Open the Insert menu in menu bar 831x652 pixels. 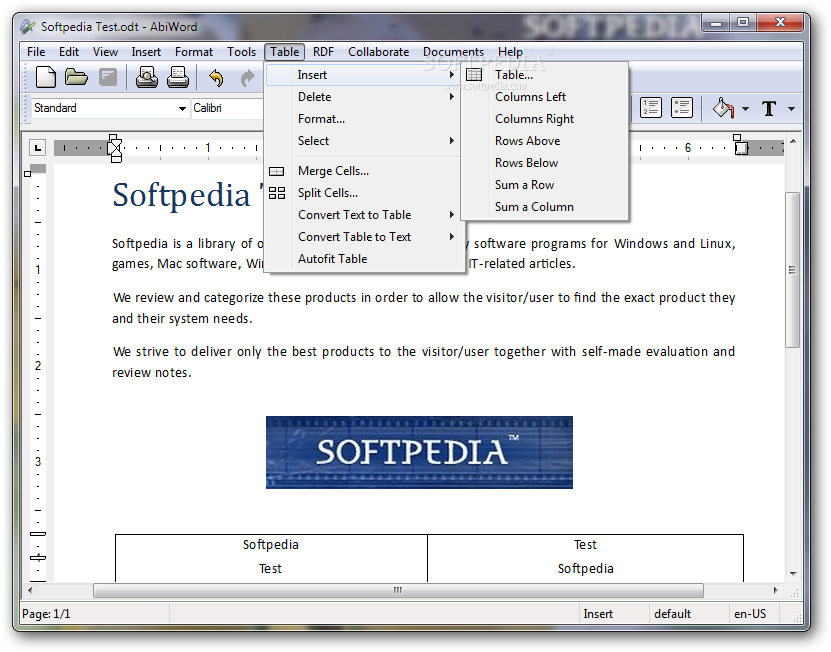click(x=146, y=52)
